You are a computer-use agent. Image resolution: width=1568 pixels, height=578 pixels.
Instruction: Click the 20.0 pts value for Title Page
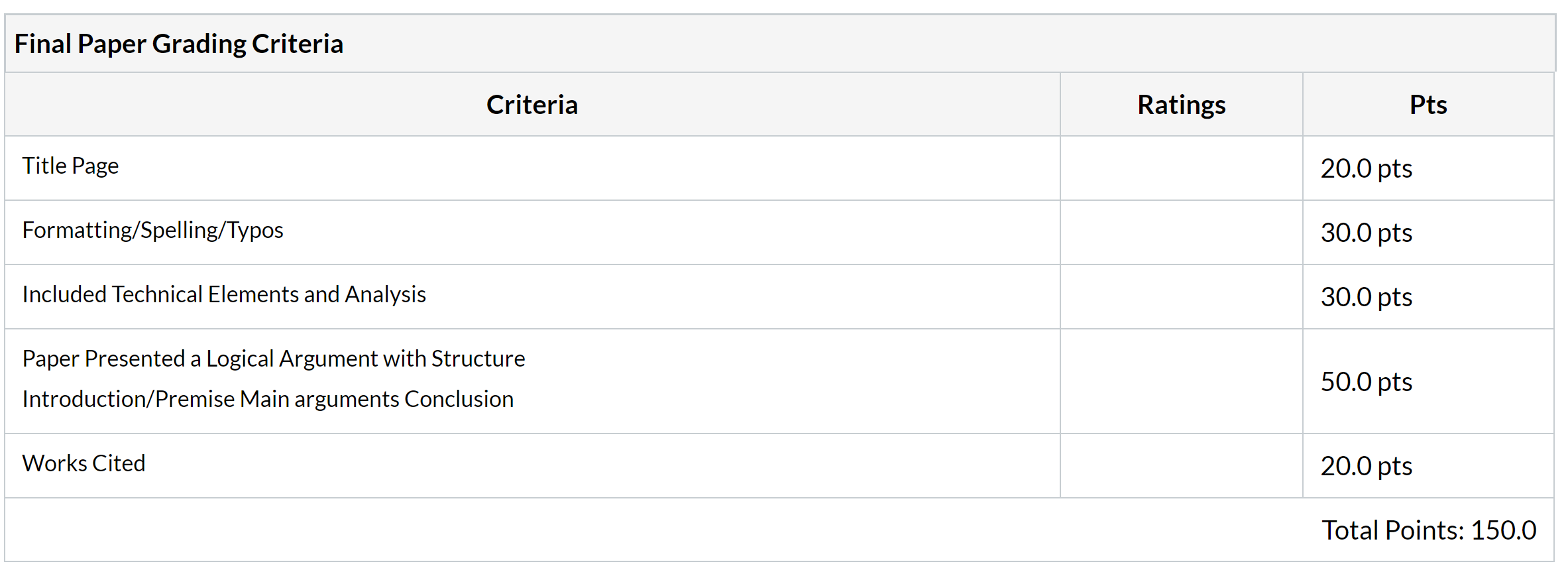1367,168
